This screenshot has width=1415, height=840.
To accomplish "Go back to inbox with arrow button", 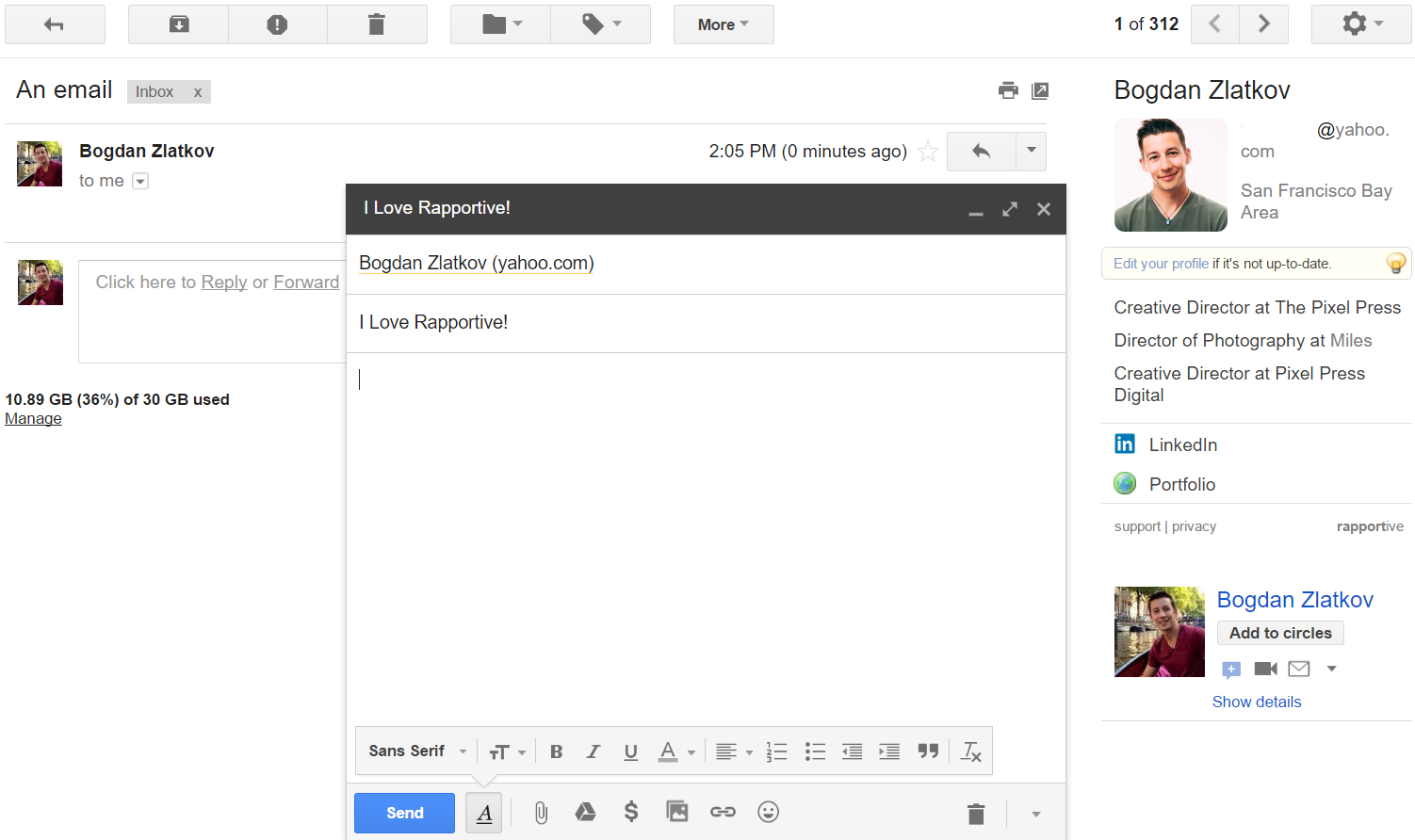I will pyautogui.click(x=55, y=24).
